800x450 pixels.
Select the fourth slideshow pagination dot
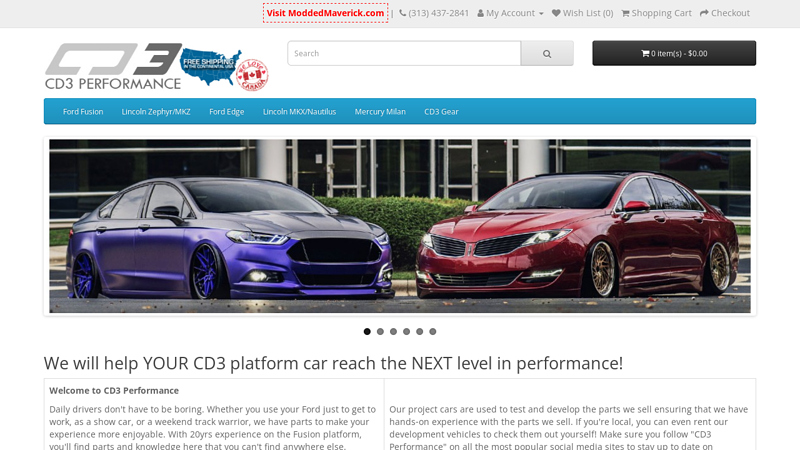point(407,332)
